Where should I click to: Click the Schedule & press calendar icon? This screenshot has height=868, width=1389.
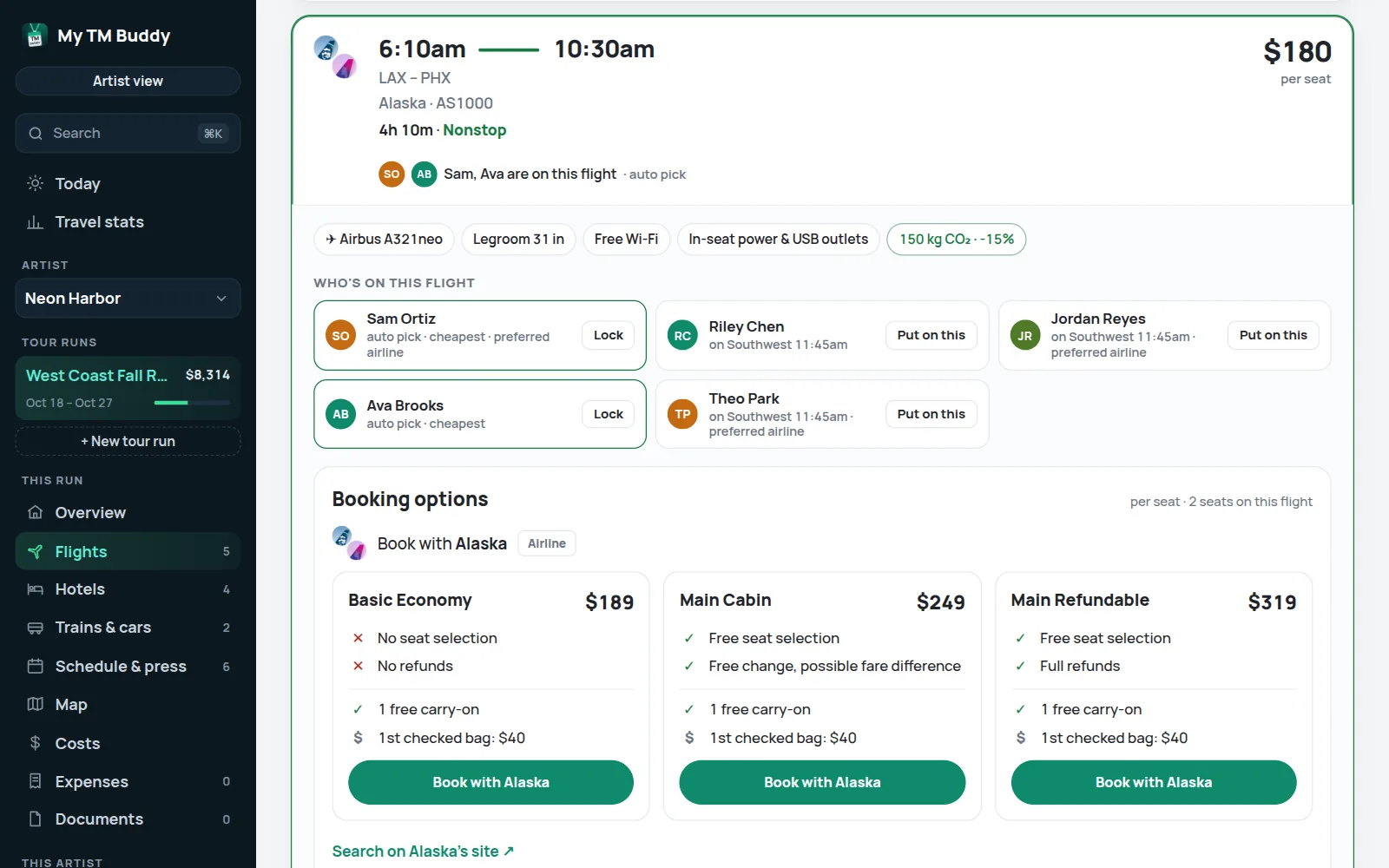click(x=35, y=666)
